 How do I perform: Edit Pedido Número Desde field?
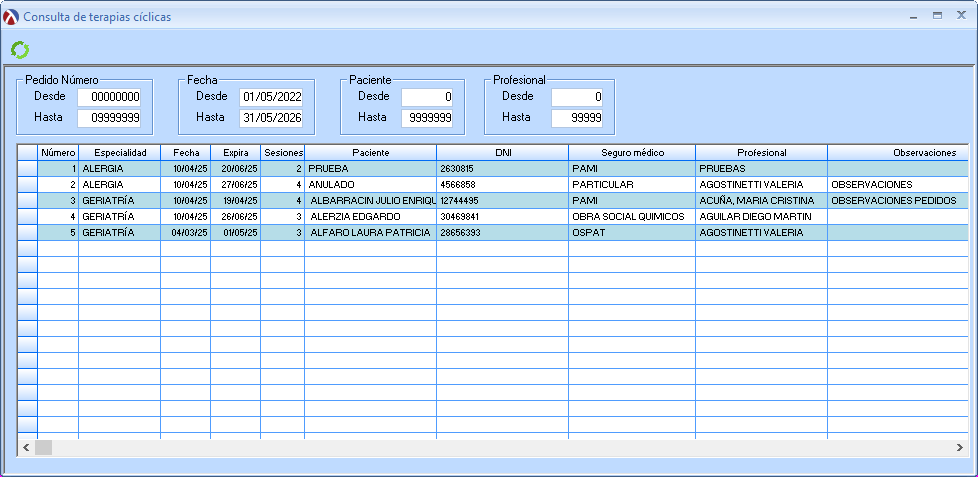(x=109, y=97)
